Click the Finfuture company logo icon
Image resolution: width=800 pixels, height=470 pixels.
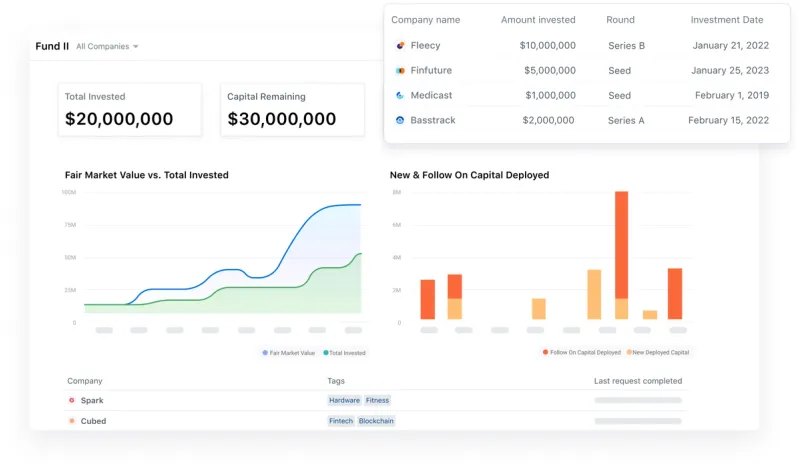[400, 70]
